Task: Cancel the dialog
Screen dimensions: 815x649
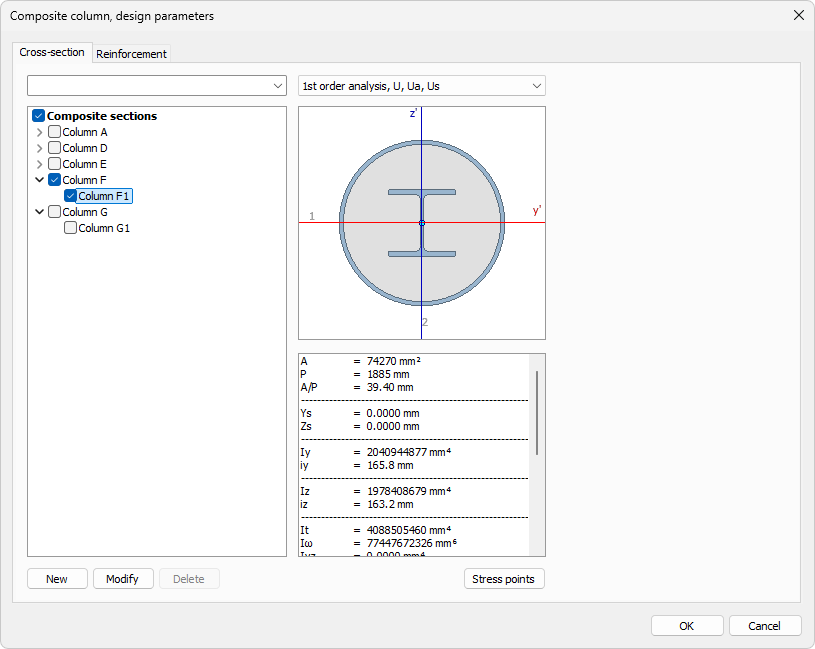Action: [765, 626]
